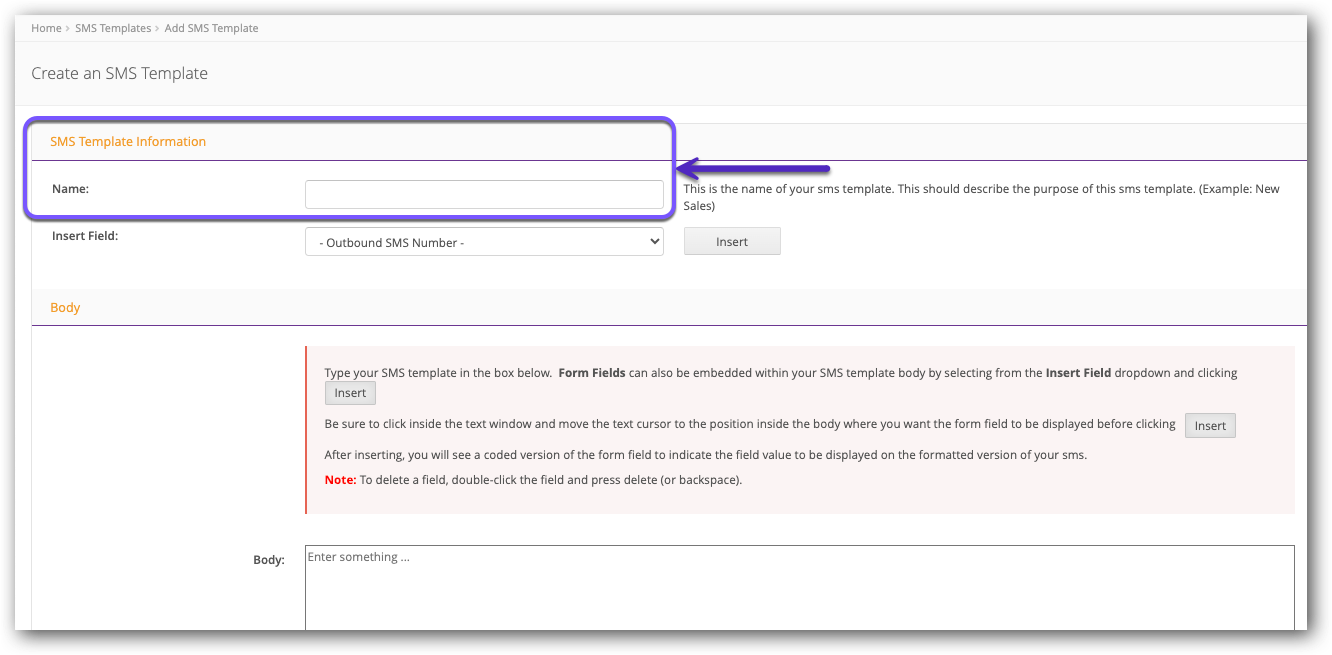Go to SMS Templates breadcrumb
The image size is (1332, 655).
click(x=113, y=28)
